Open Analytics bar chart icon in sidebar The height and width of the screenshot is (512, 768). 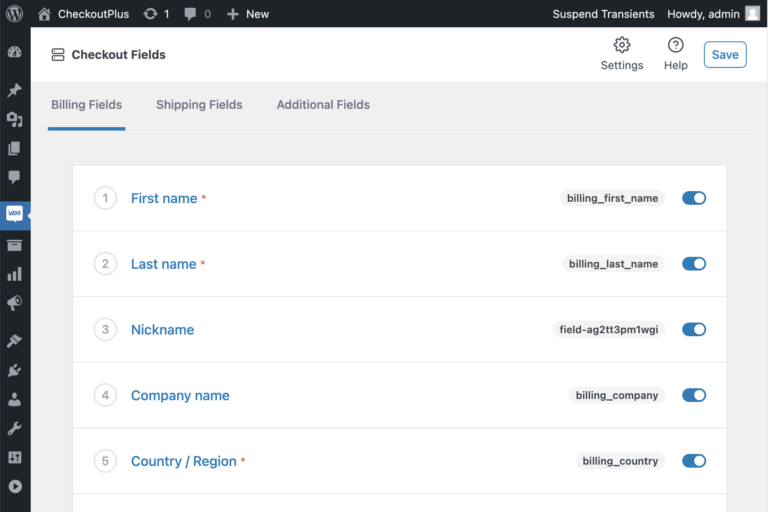coord(15,274)
